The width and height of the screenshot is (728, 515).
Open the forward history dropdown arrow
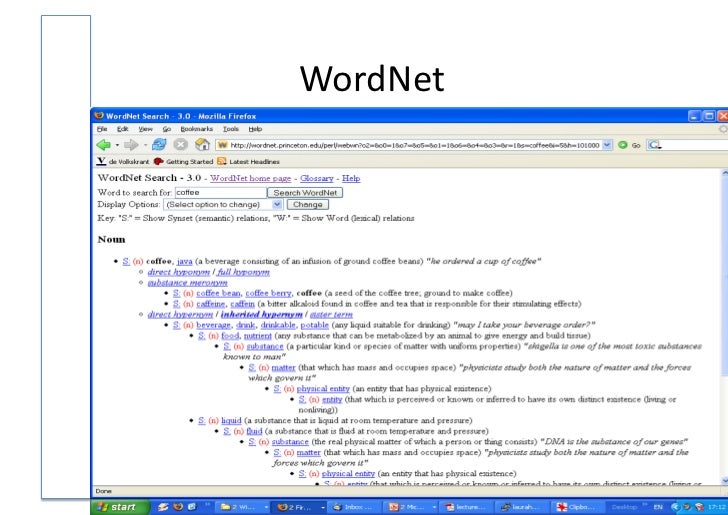point(145,145)
